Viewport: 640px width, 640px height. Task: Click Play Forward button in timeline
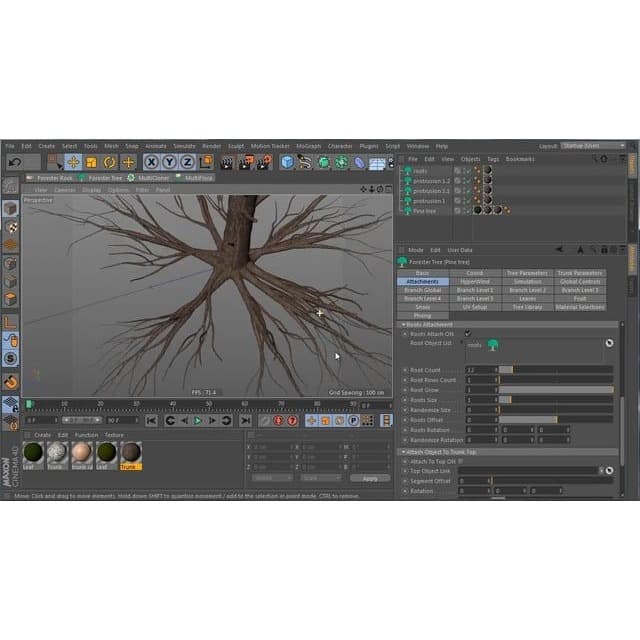[x=198, y=420]
